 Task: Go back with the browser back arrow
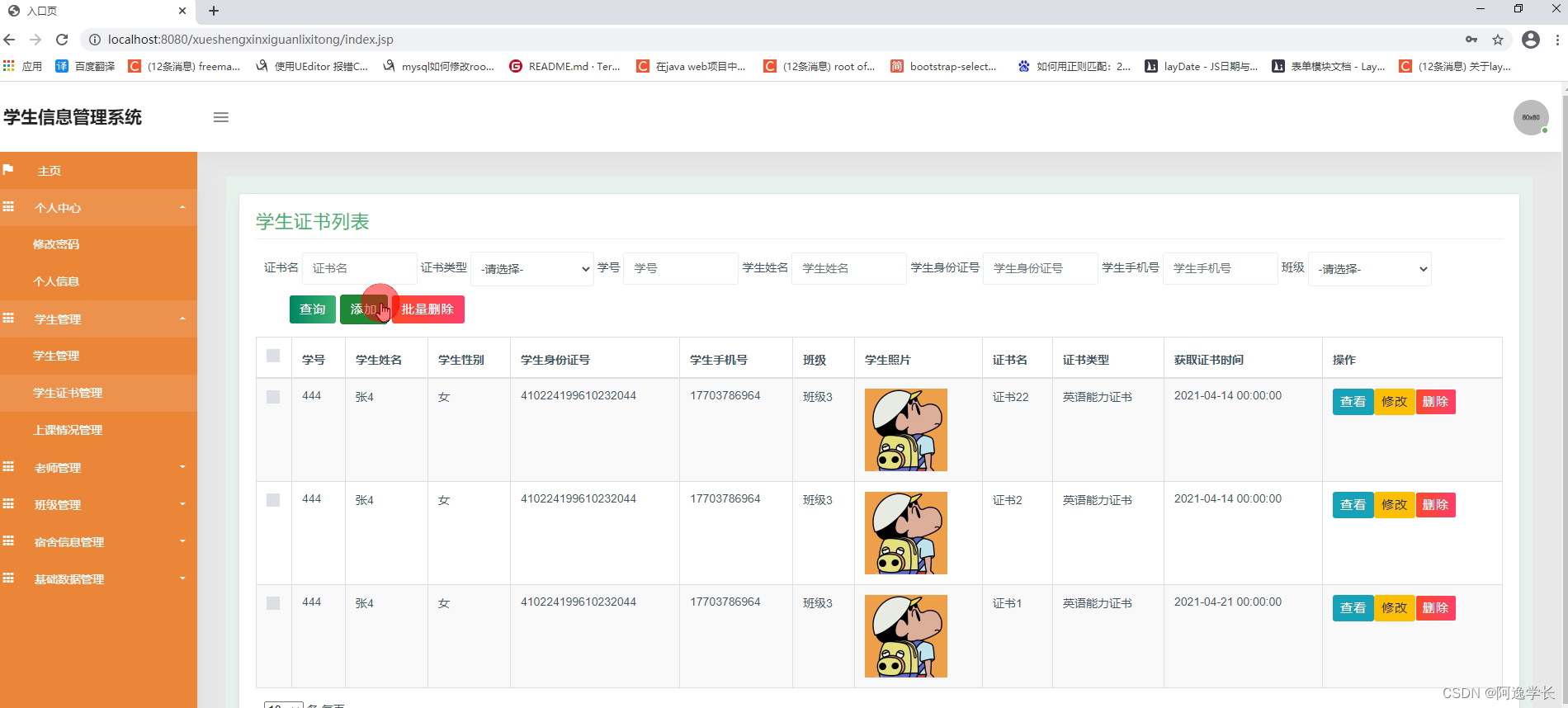click(10, 40)
